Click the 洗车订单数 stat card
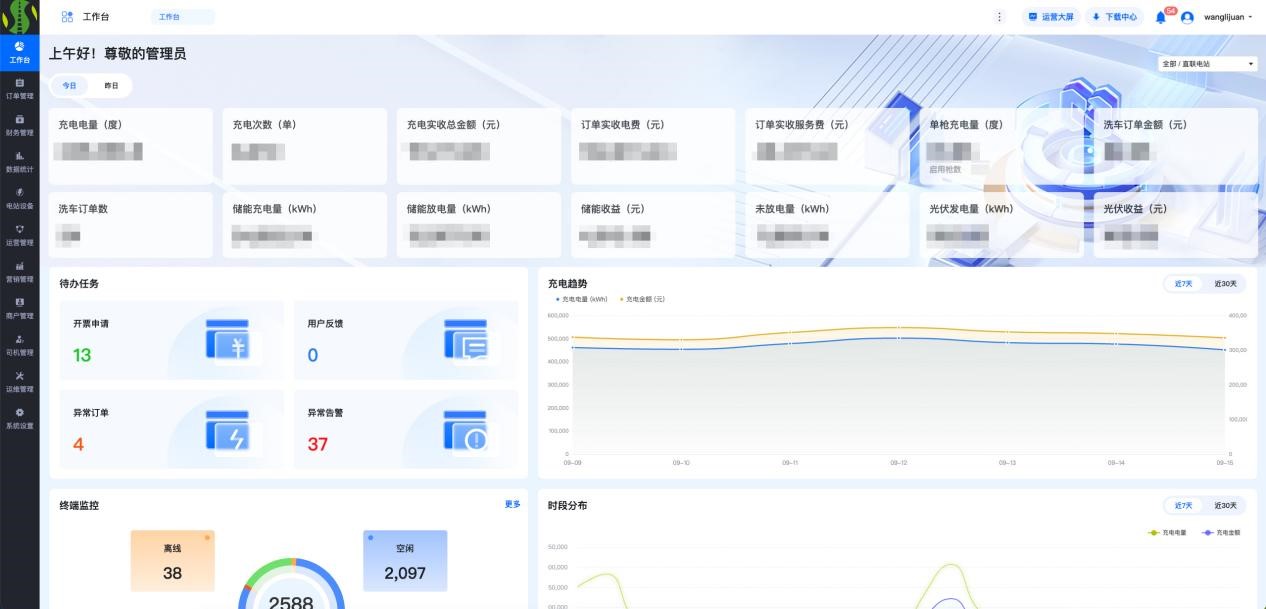The image size is (1266, 609). click(x=130, y=225)
